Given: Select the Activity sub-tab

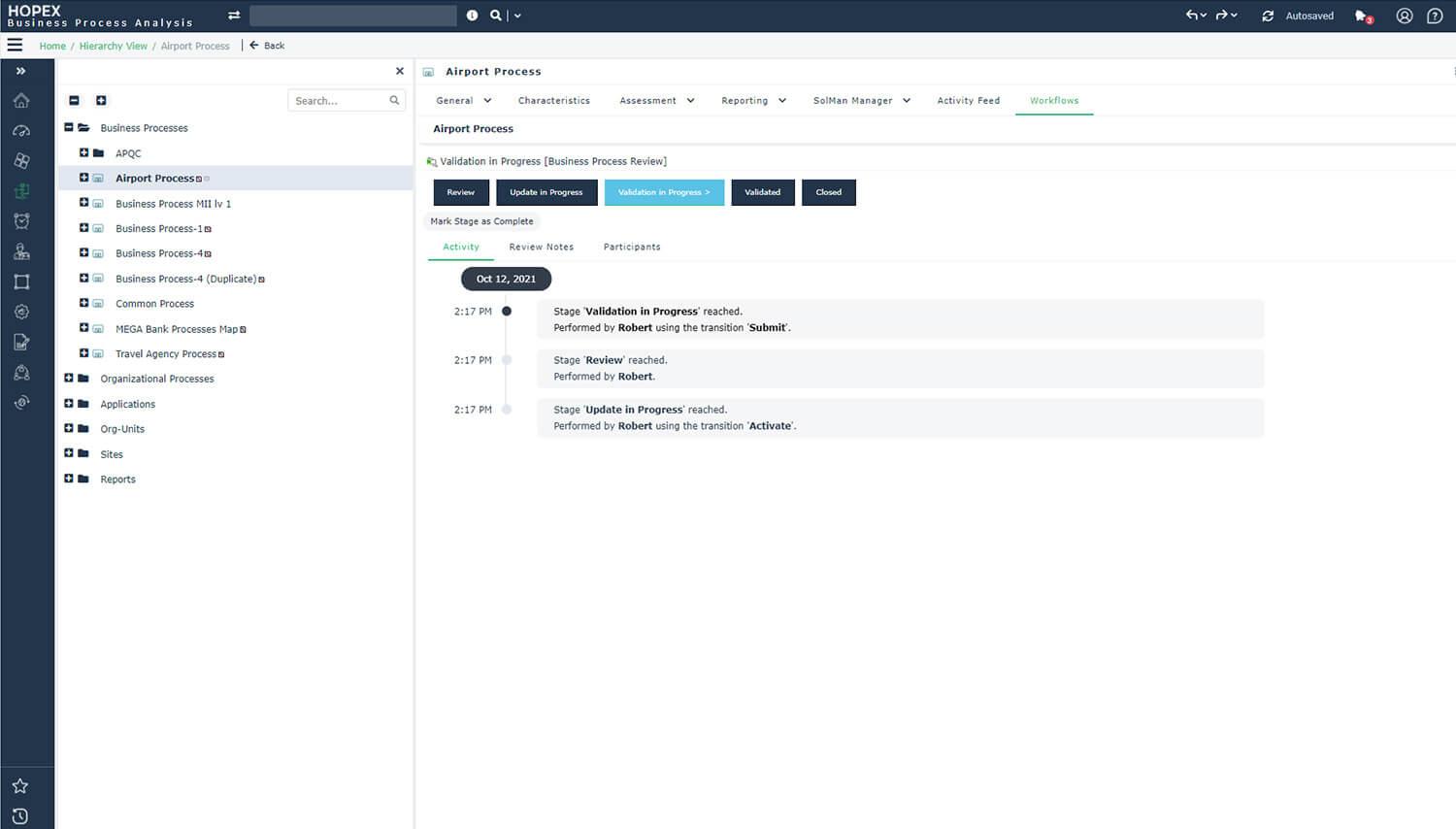Looking at the screenshot, I should (x=461, y=247).
